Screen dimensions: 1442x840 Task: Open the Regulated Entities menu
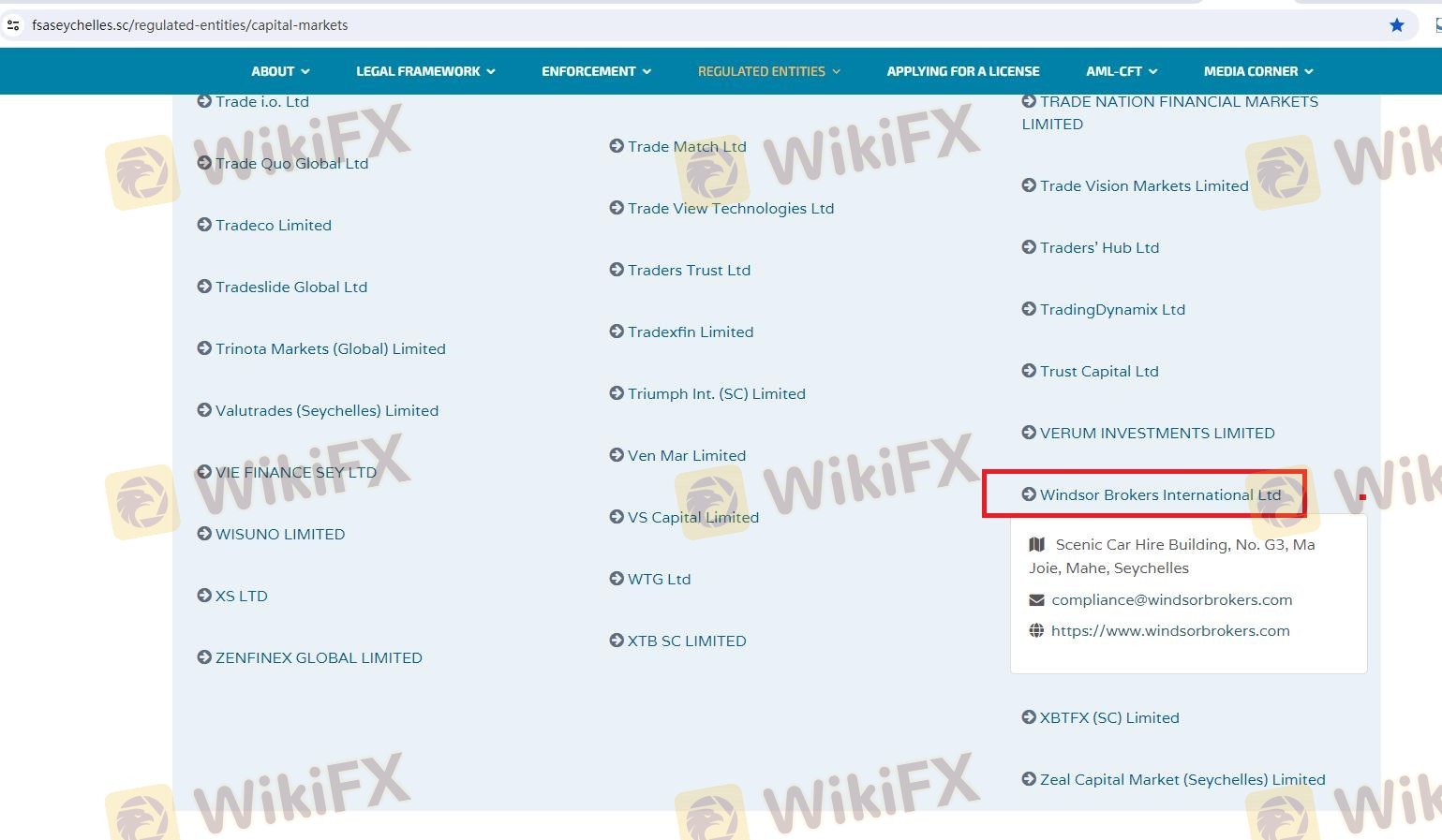[768, 71]
